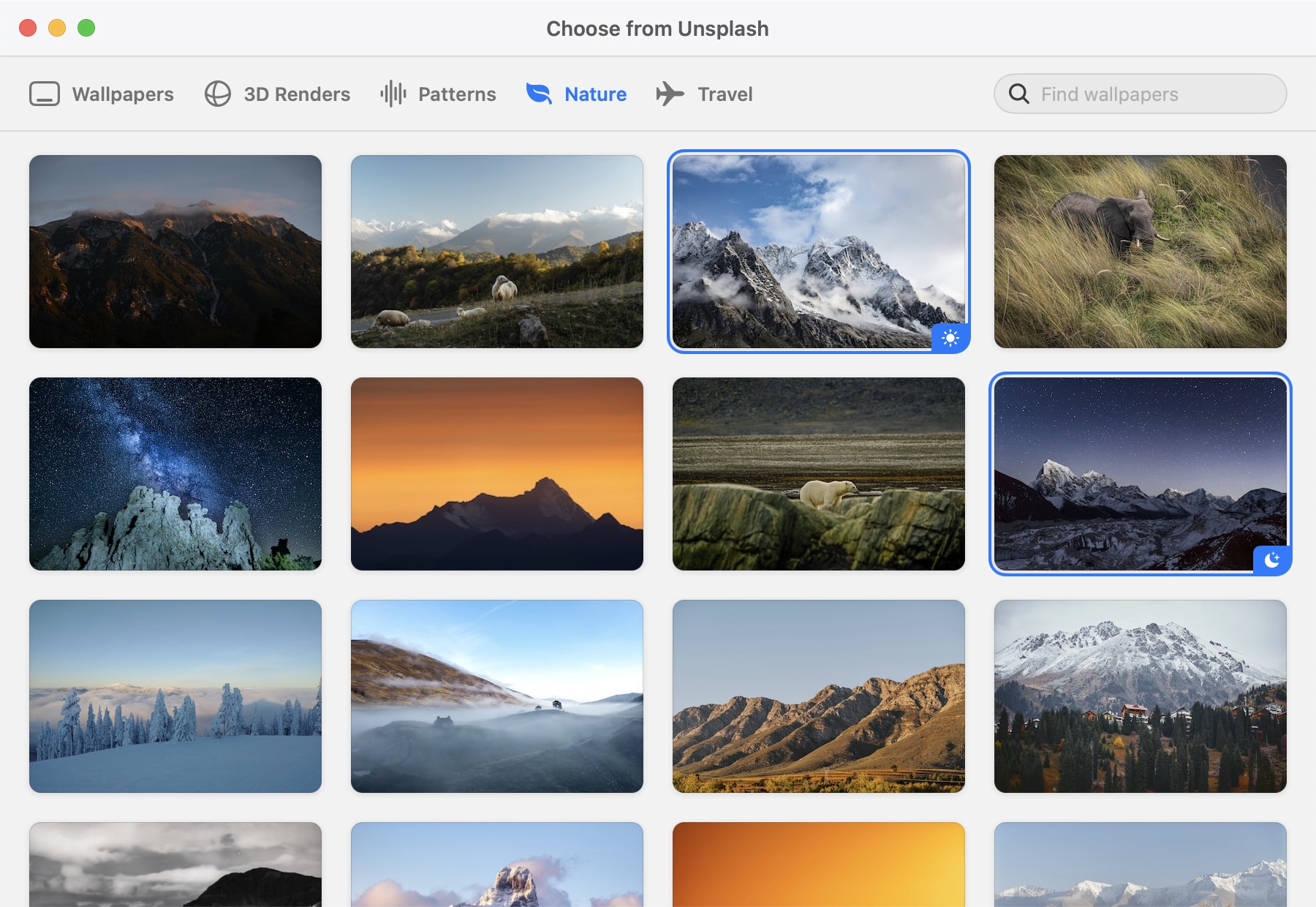
Task: Click the Patterns waveform icon
Action: click(393, 94)
